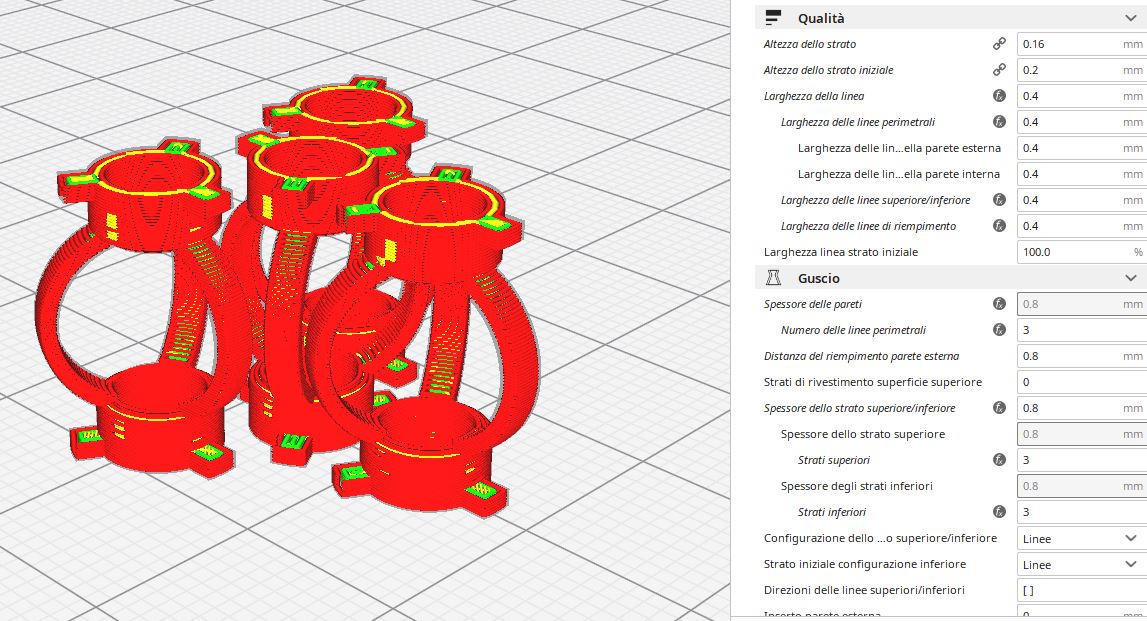
Task: Click Spessore degli strati inferiori value field
Action: 1082,486
